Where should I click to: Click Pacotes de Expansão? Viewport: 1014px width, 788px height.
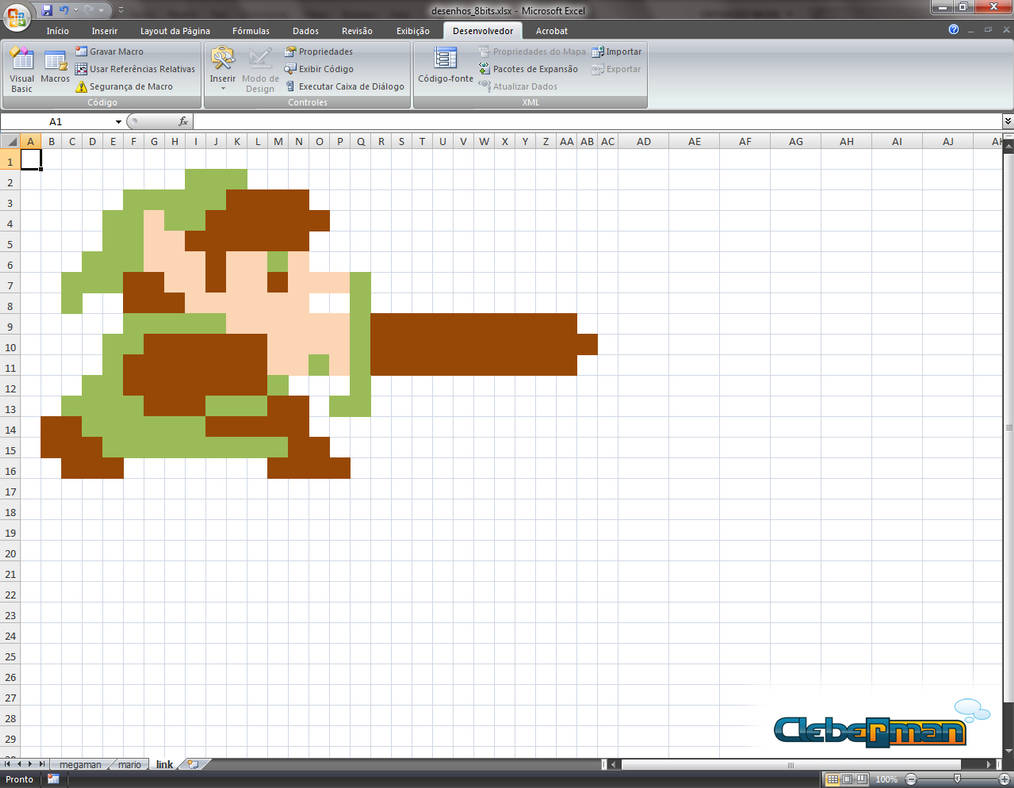coord(528,69)
